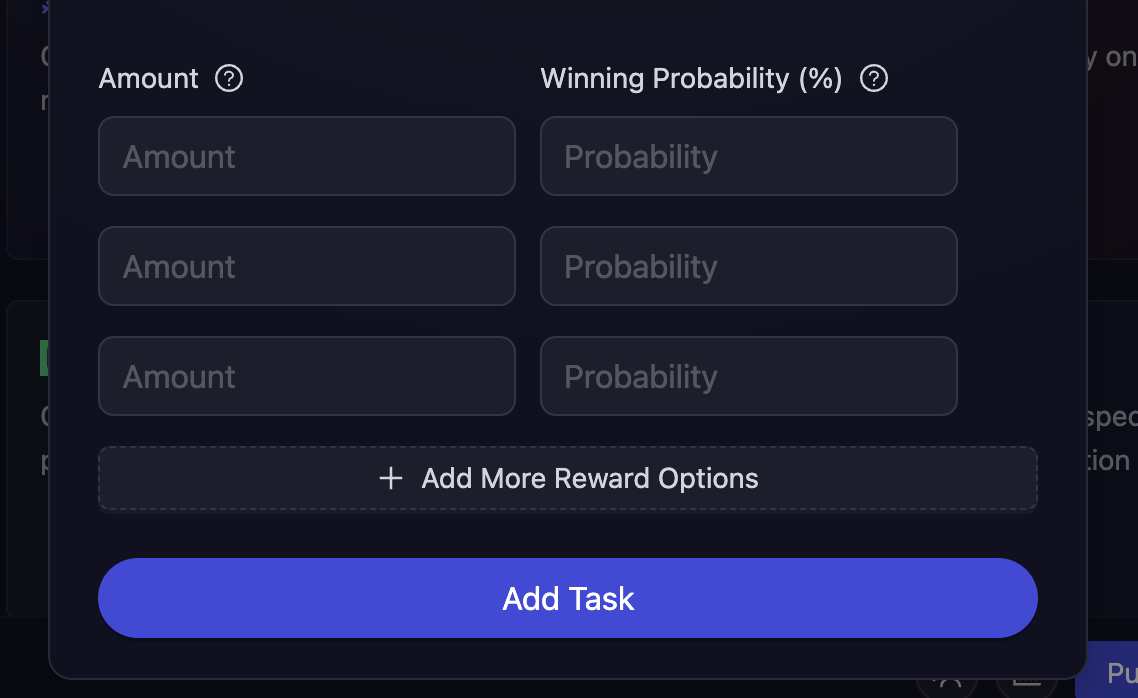This screenshot has height=698, width=1138.
Task: Click the third Amount input field
Action: 306,376
